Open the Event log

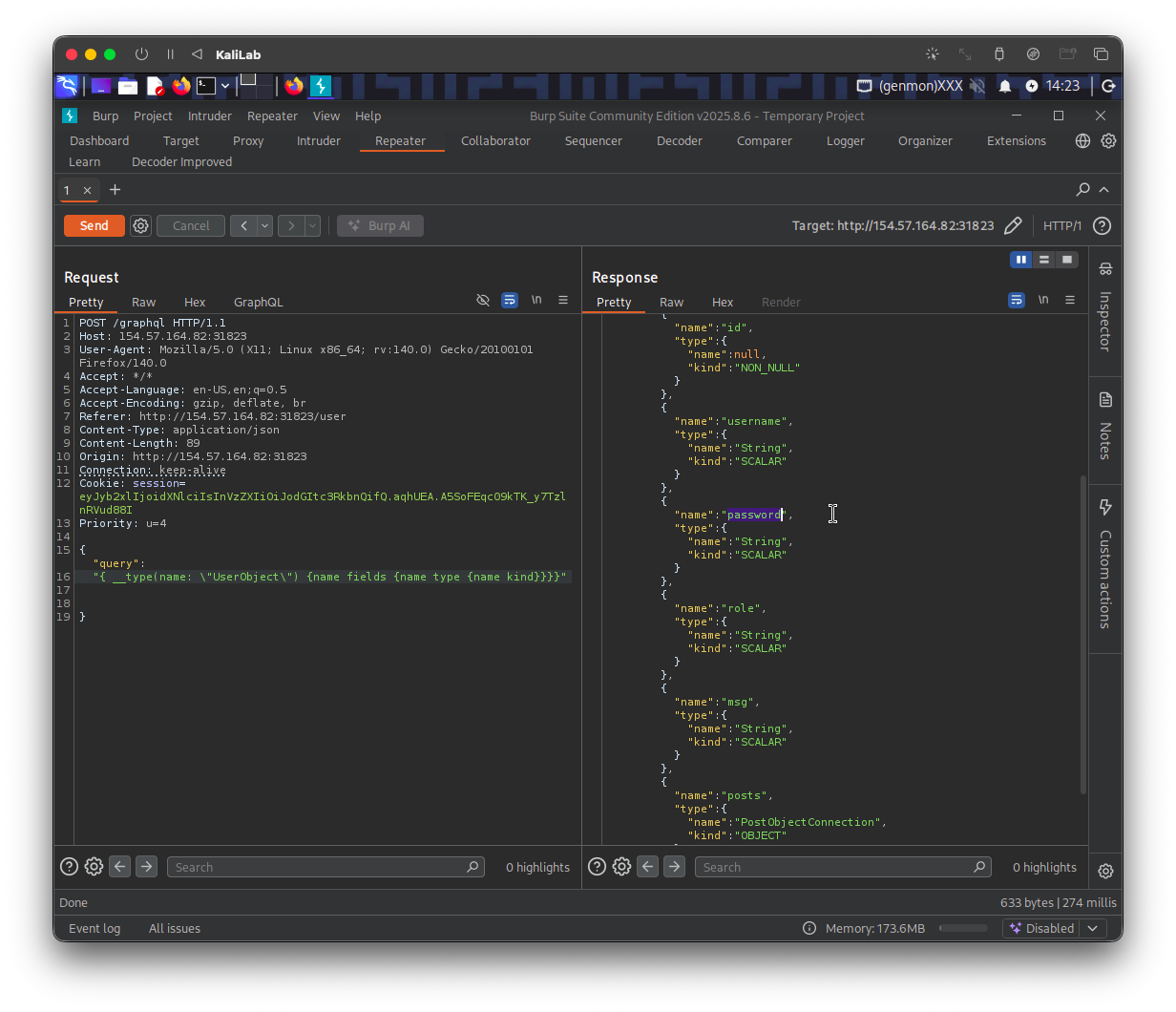click(94, 929)
